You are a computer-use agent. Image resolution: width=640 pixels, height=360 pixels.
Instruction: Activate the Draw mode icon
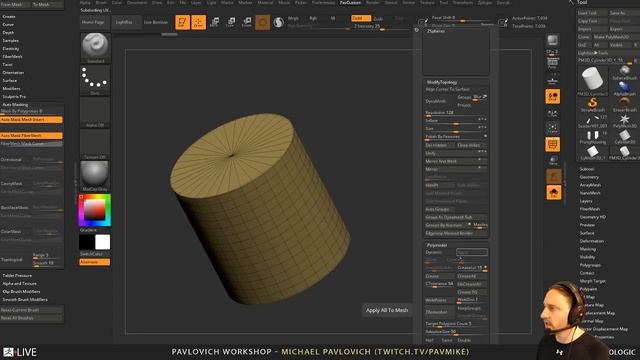tap(199, 22)
